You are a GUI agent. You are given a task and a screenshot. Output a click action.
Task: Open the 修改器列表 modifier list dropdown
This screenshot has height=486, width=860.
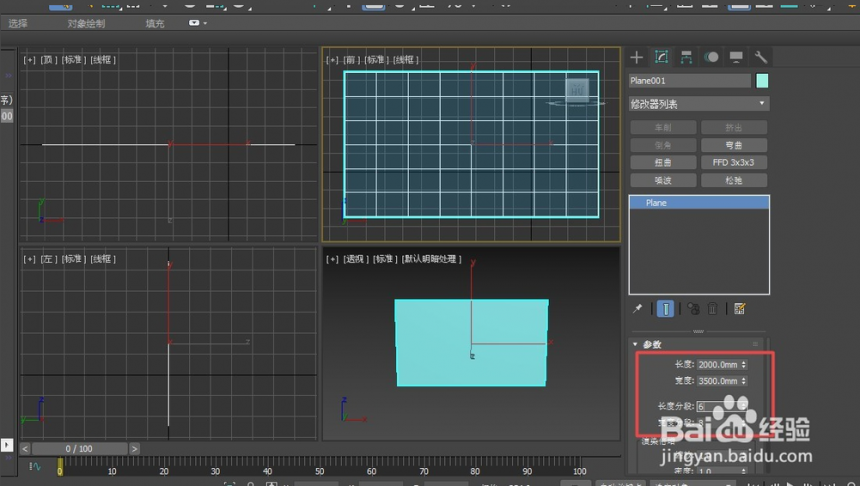click(699, 104)
